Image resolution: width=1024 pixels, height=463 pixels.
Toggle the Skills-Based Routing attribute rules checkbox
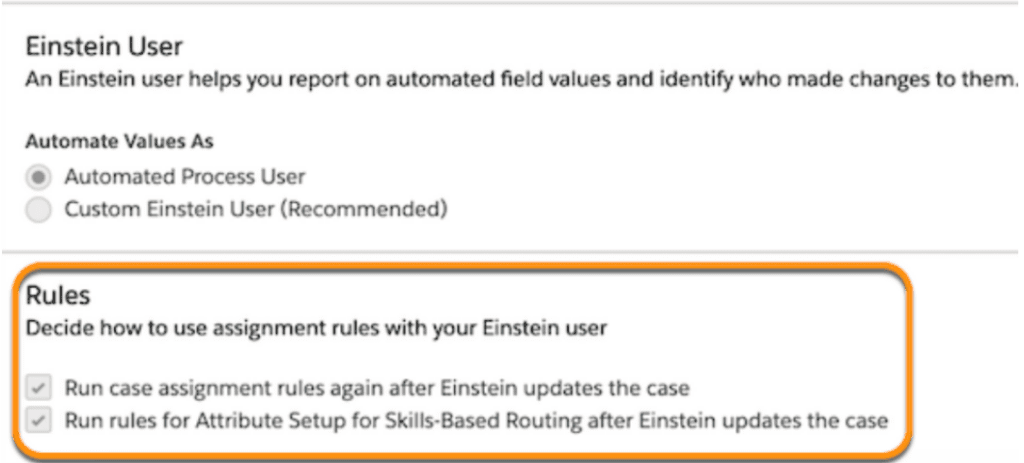39,420
